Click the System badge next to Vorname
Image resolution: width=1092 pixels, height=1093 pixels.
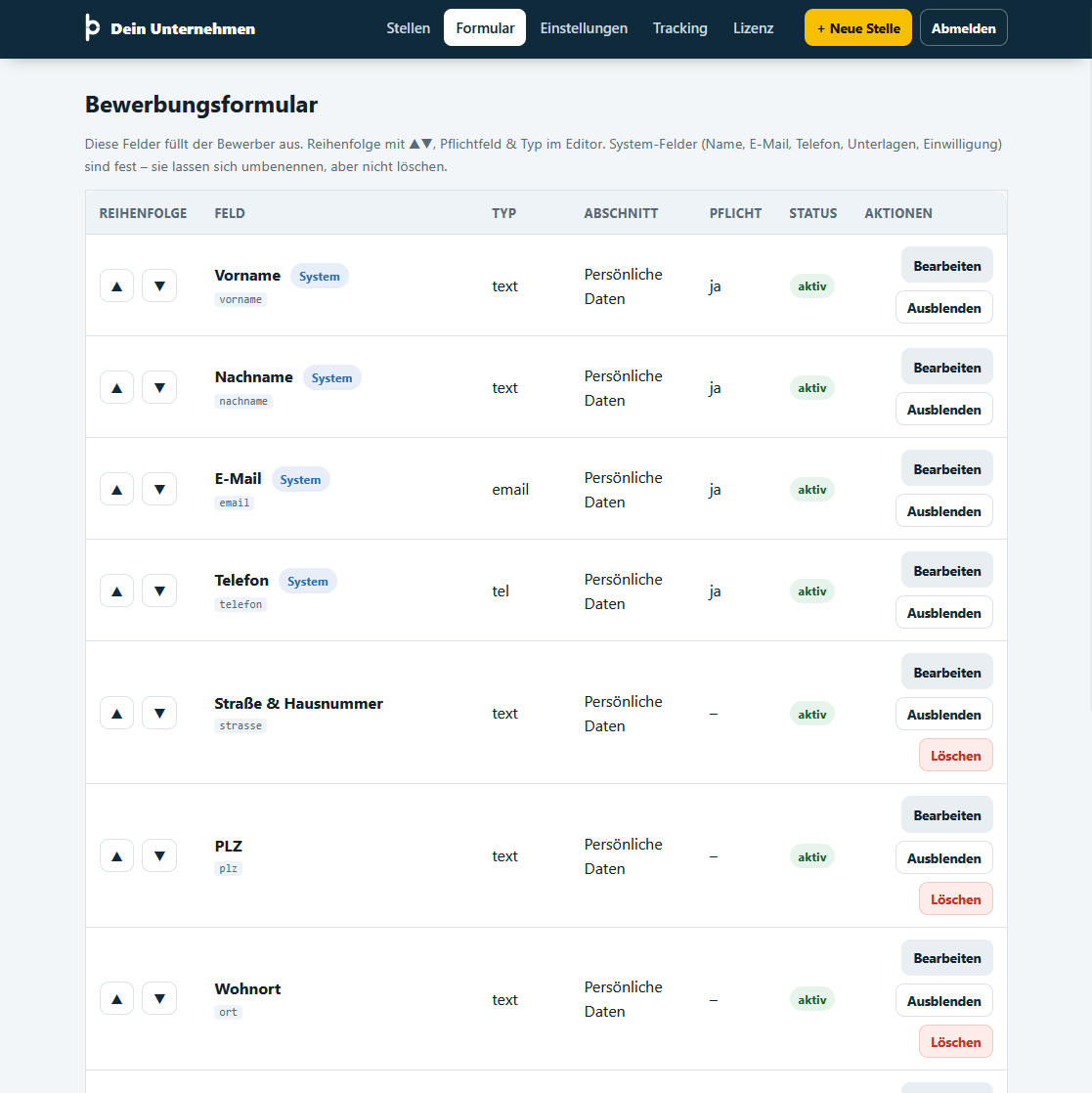pyautogui.click(x=319, y=276)
